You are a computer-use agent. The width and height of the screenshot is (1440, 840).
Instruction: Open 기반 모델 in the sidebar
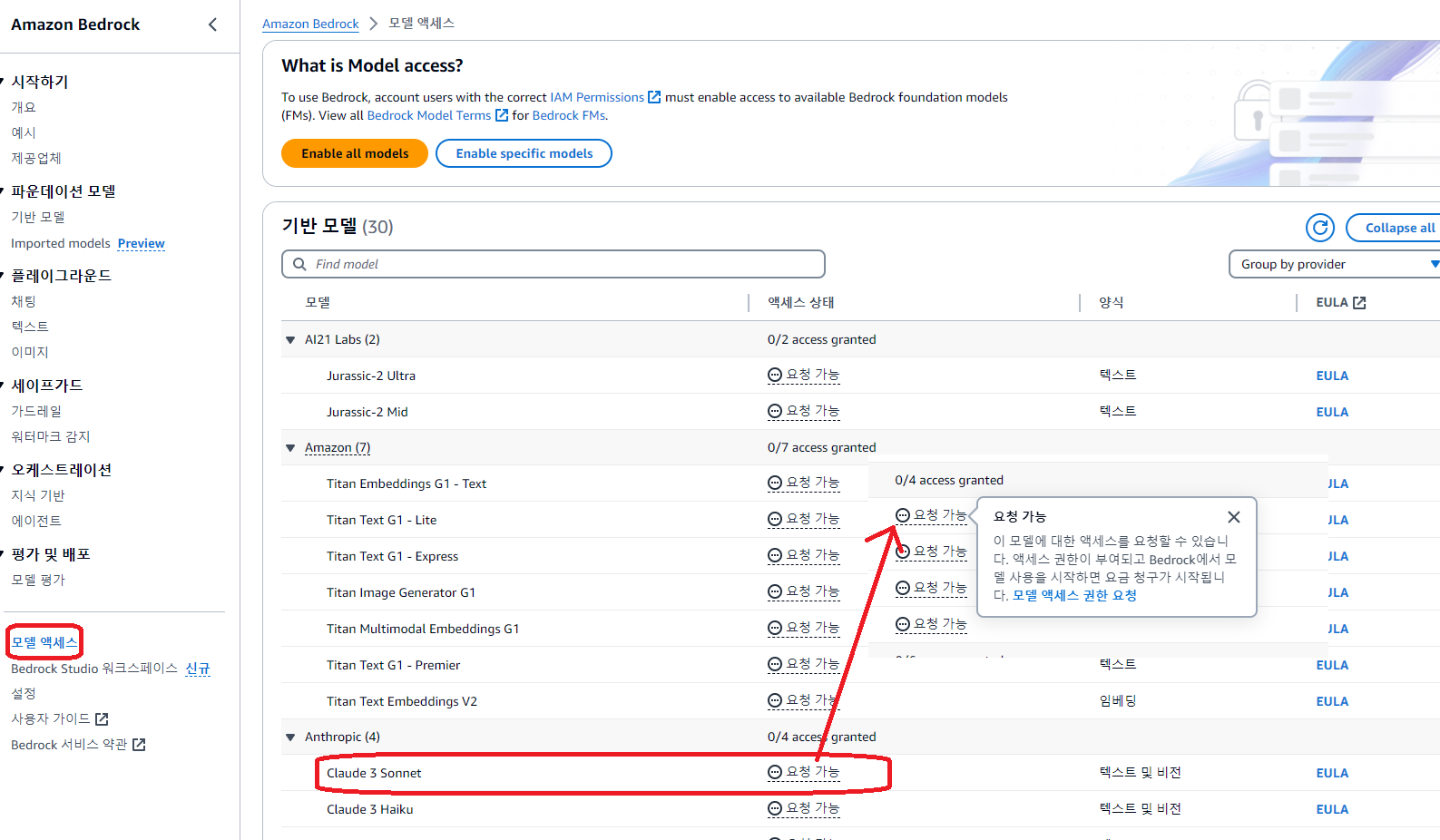point(38,217)
